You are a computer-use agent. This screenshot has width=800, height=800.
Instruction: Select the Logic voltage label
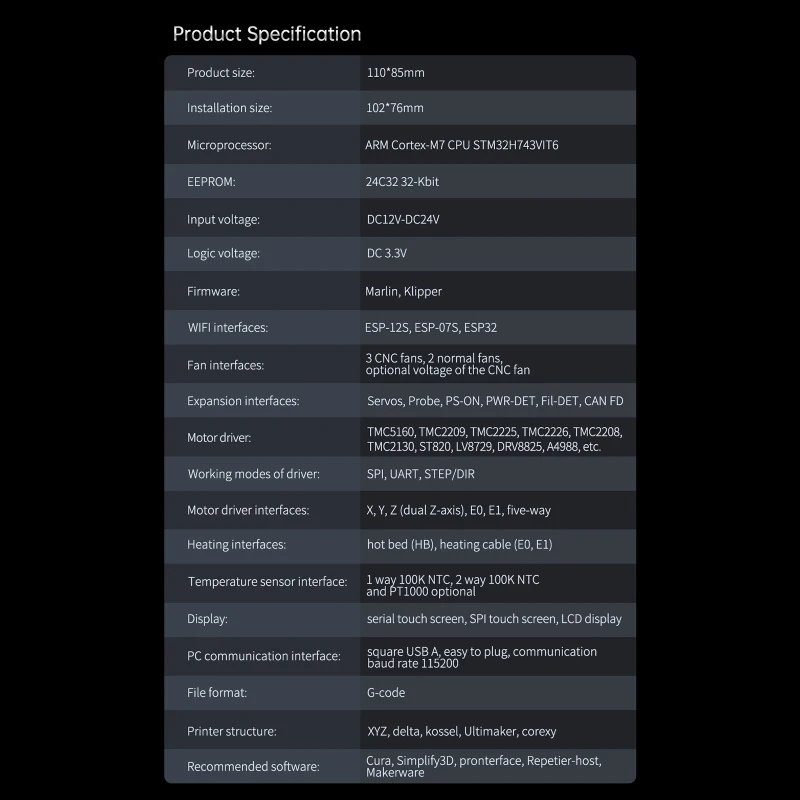(223, 254)
